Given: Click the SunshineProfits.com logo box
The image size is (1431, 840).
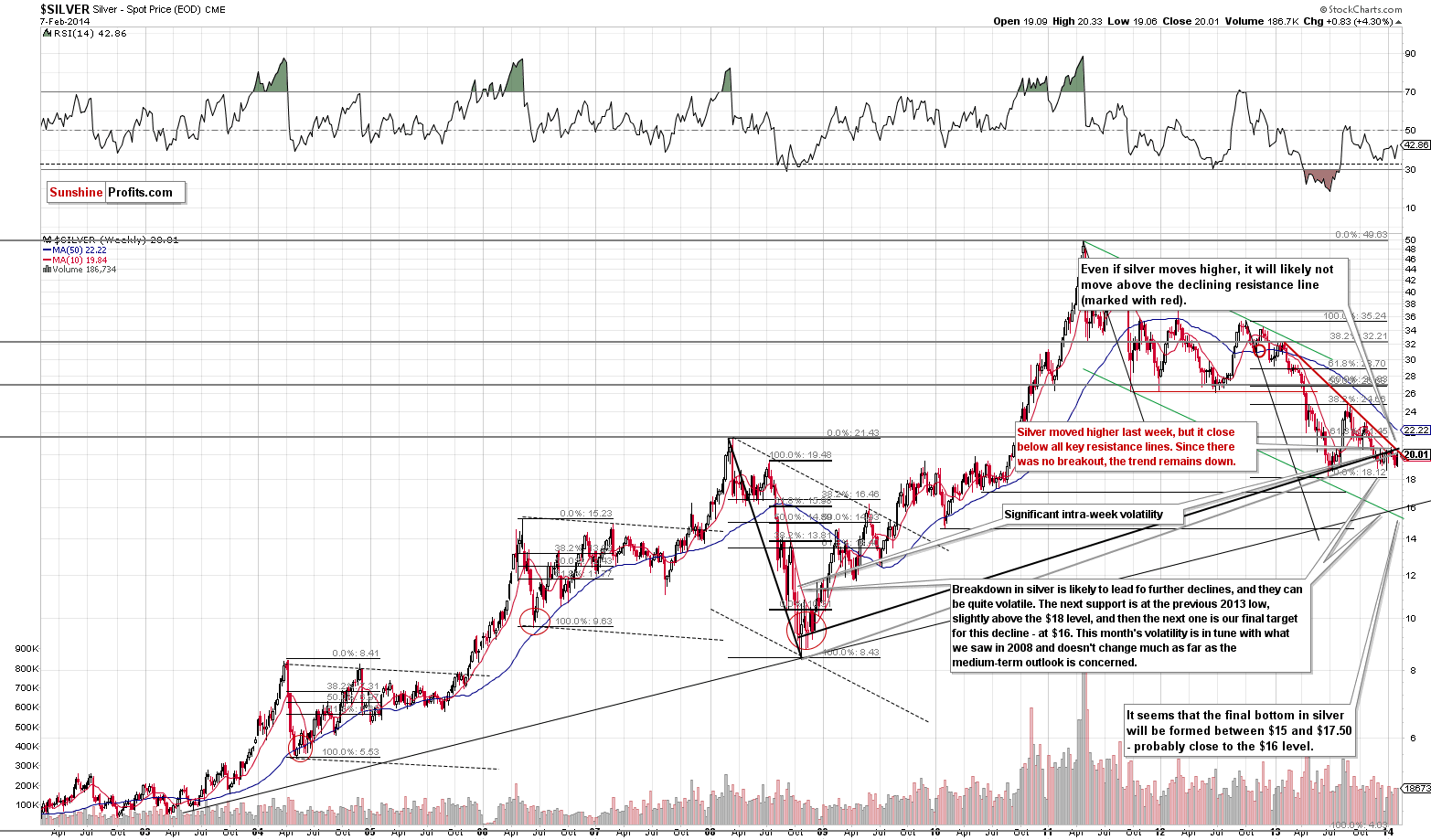Looking at the screenshot, I should click(116, 192).
